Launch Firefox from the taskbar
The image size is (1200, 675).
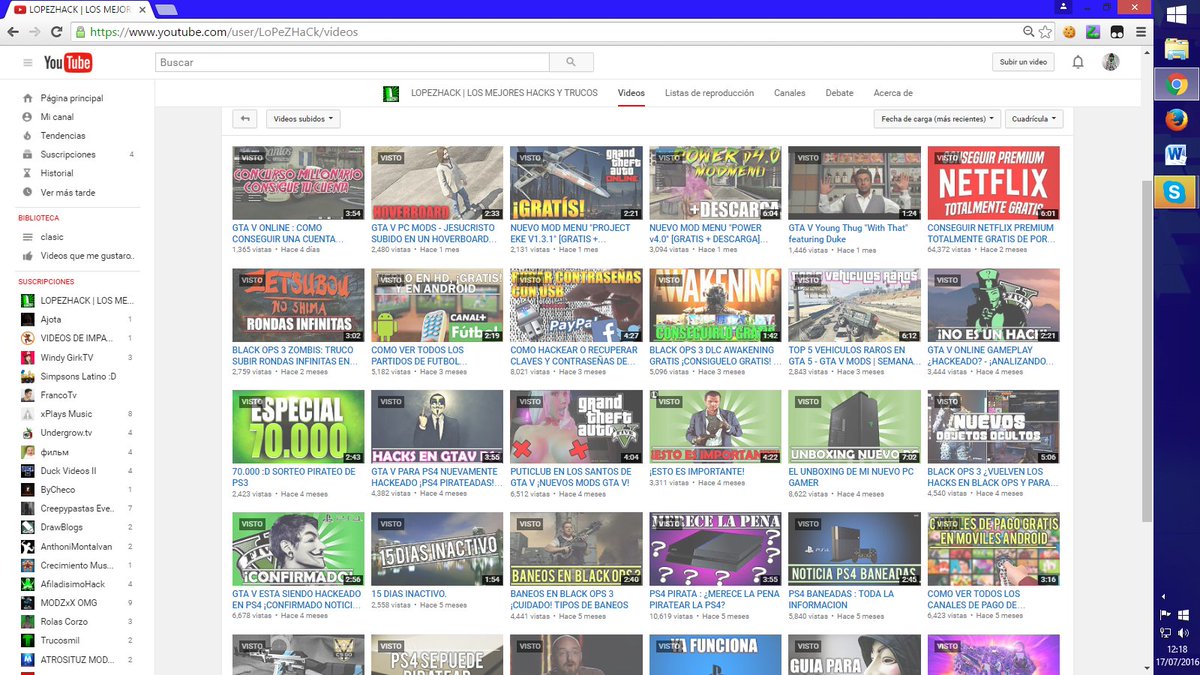coord(1176,120)
